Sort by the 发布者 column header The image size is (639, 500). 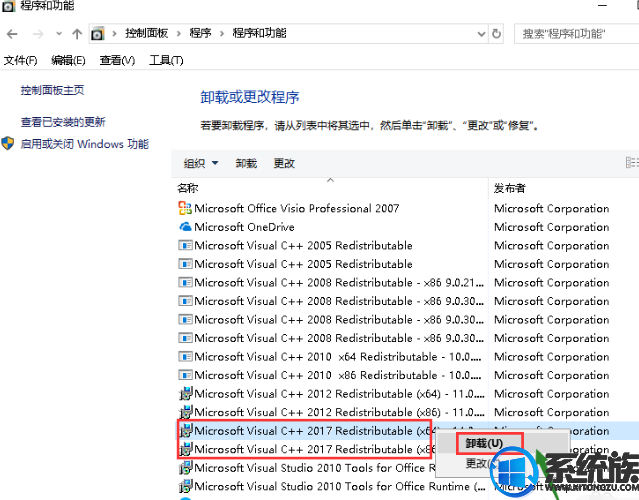(510, 188)
